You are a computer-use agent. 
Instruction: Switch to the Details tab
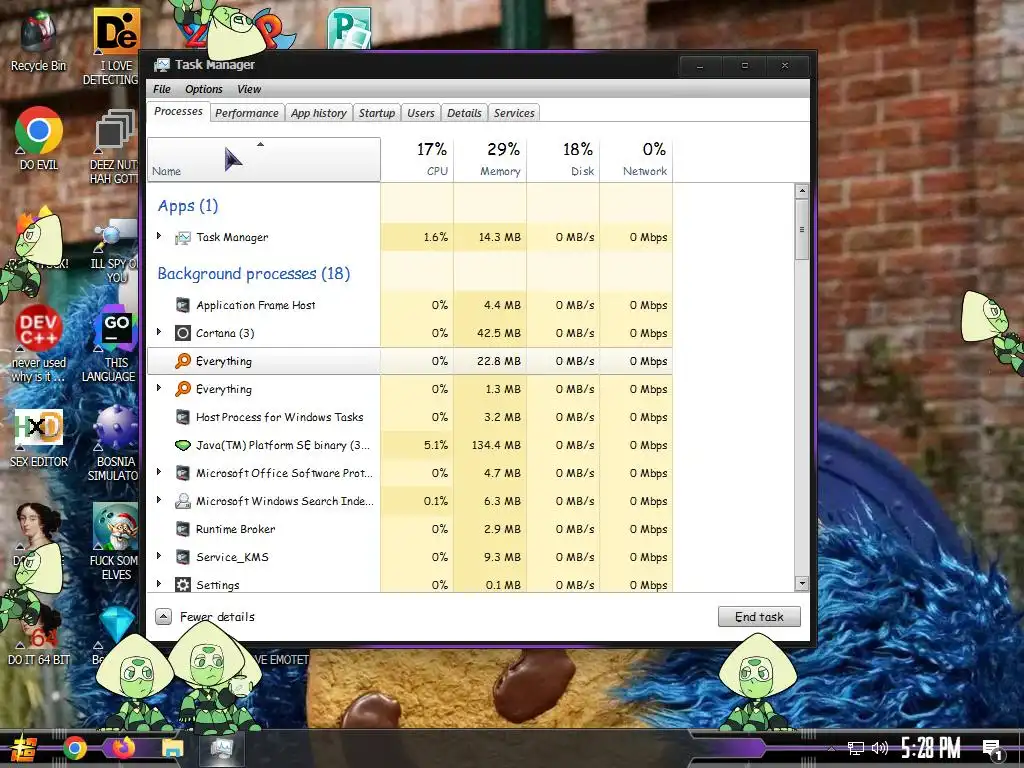464,113
